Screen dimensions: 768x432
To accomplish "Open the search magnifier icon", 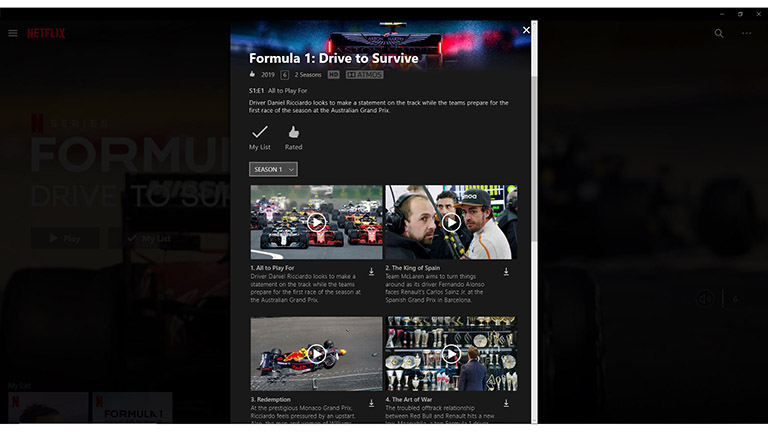I will point(719,33).
